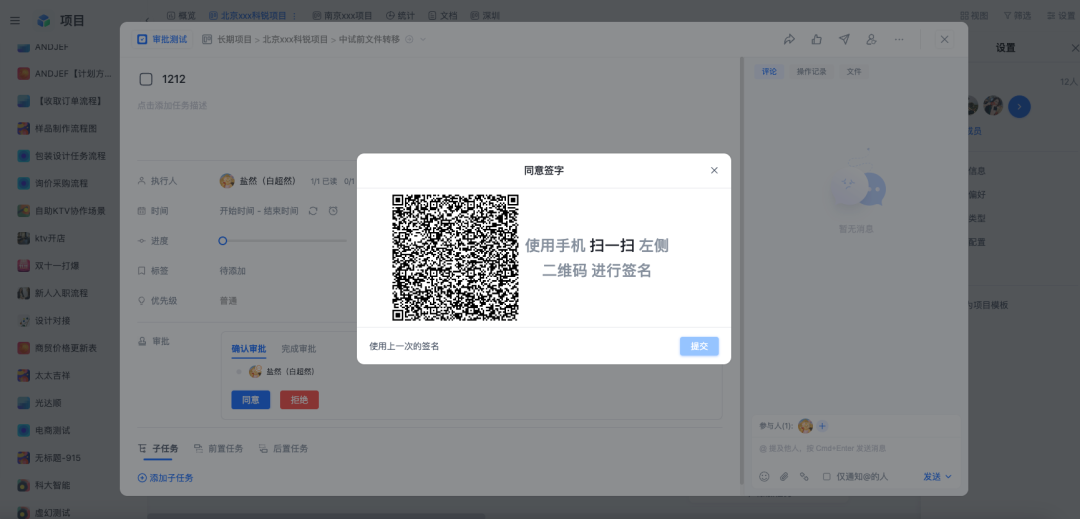Expand the breadcrumb chevron after 中试前文件转移
This screenshot has height=519, width=1080.
click(x=424, y=39)
